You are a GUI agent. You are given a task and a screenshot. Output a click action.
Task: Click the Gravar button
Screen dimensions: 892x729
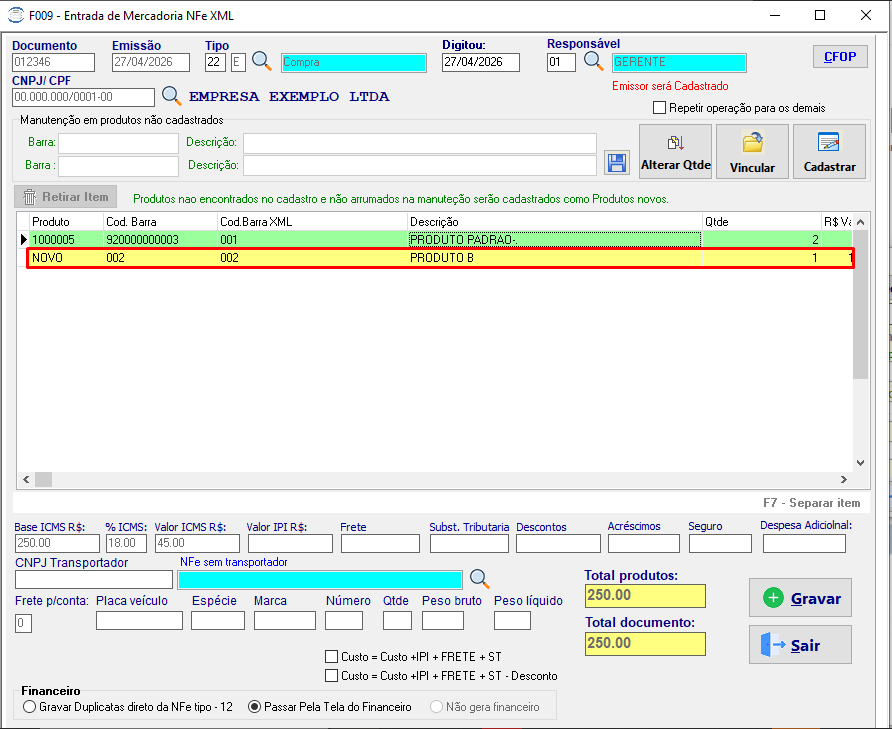800,598
